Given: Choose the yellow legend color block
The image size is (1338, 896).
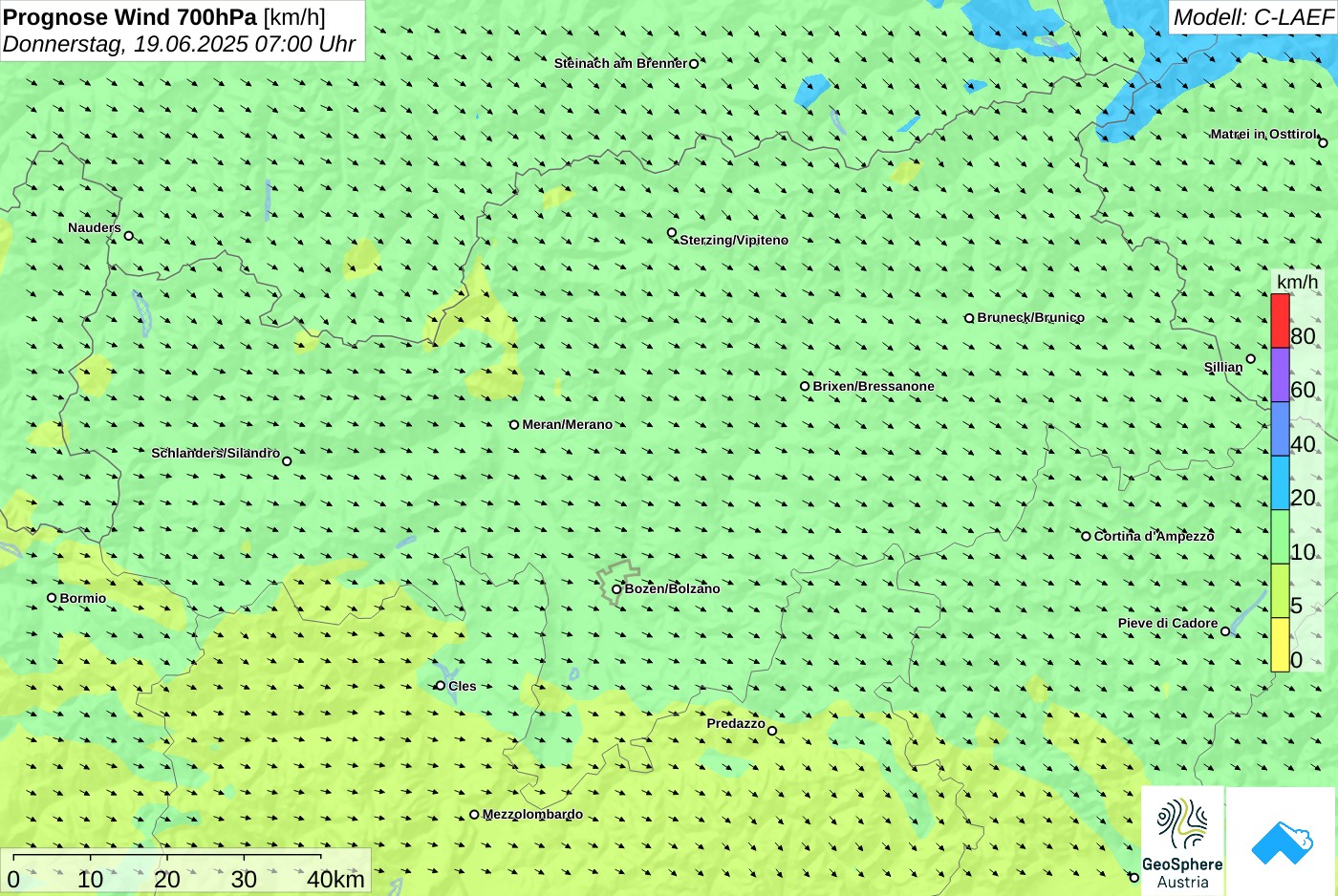Looking at the screenshot, I should 1280,645.
